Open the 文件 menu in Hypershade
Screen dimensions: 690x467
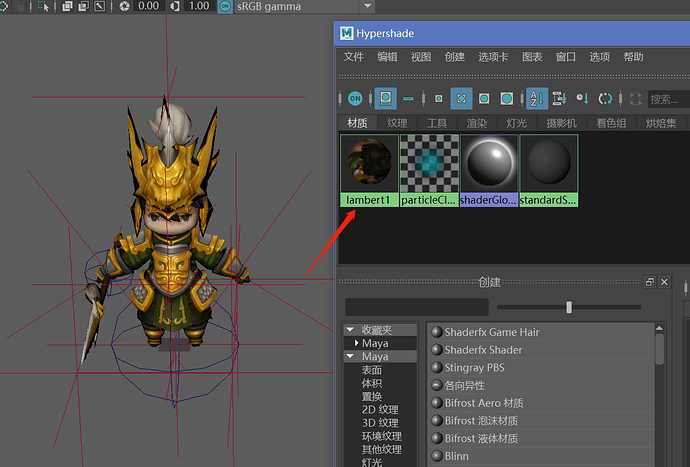[353, 57]
